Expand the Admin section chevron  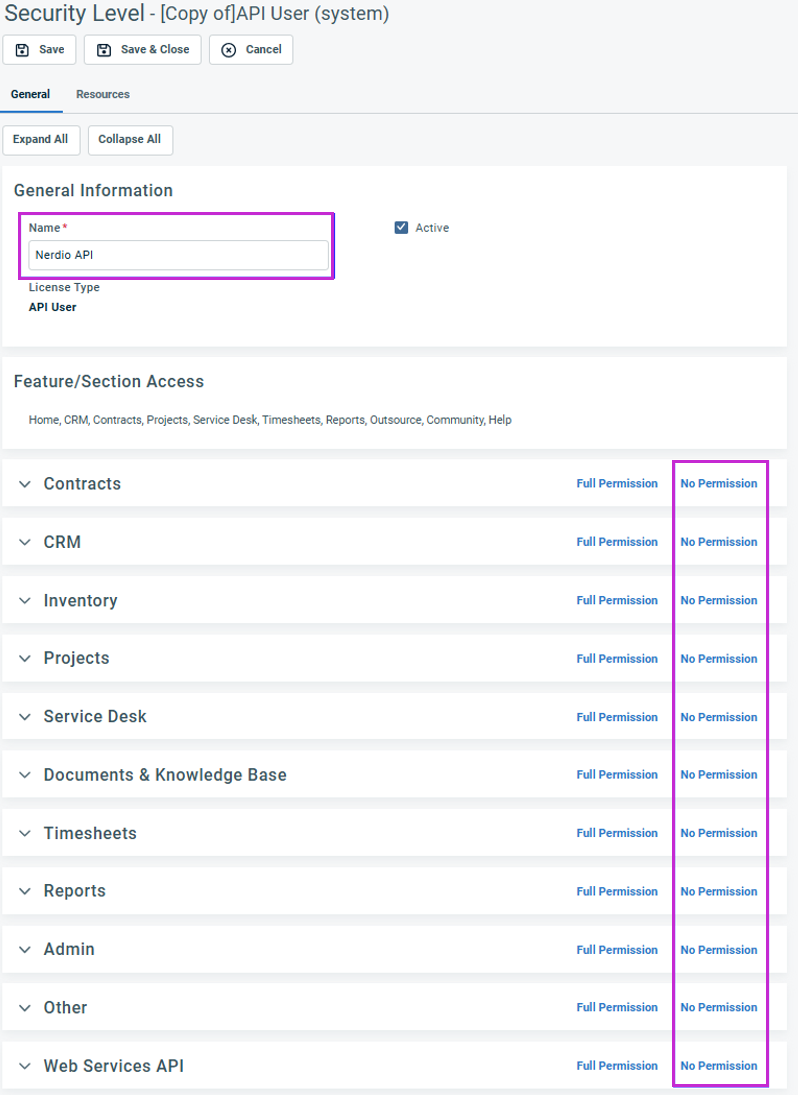25,950
